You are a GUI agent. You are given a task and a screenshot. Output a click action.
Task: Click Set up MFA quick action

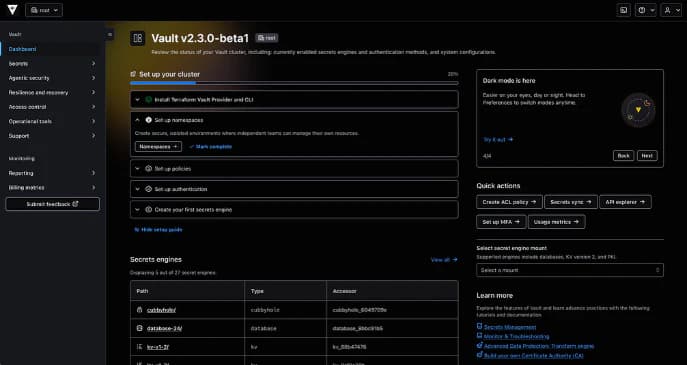coord(501,222)
